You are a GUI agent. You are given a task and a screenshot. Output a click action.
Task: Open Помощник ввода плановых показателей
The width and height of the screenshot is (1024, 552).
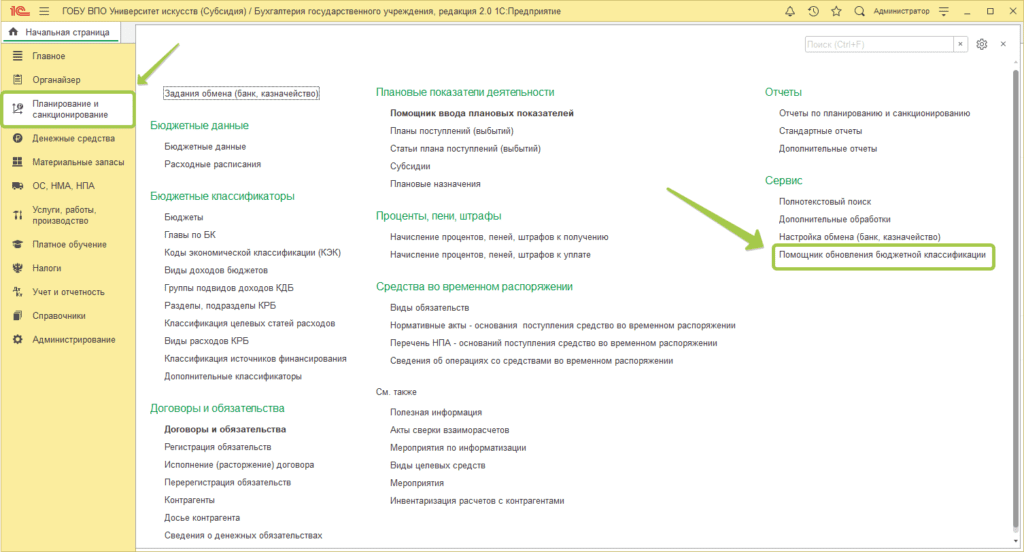click(481, 114)
